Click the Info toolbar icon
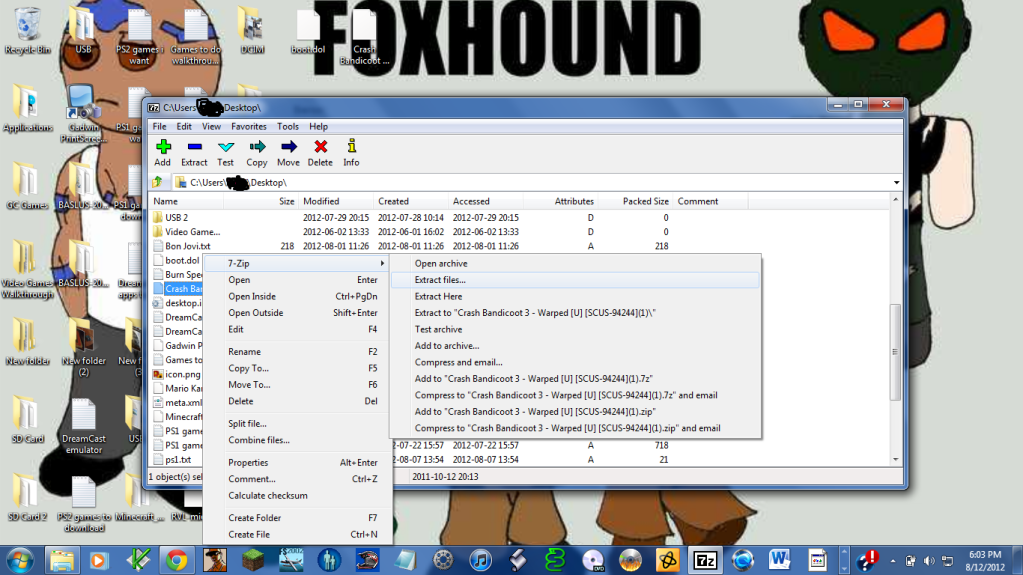Image resolution: width=1023 pixels, height=575 pixels. pos(351,153)
